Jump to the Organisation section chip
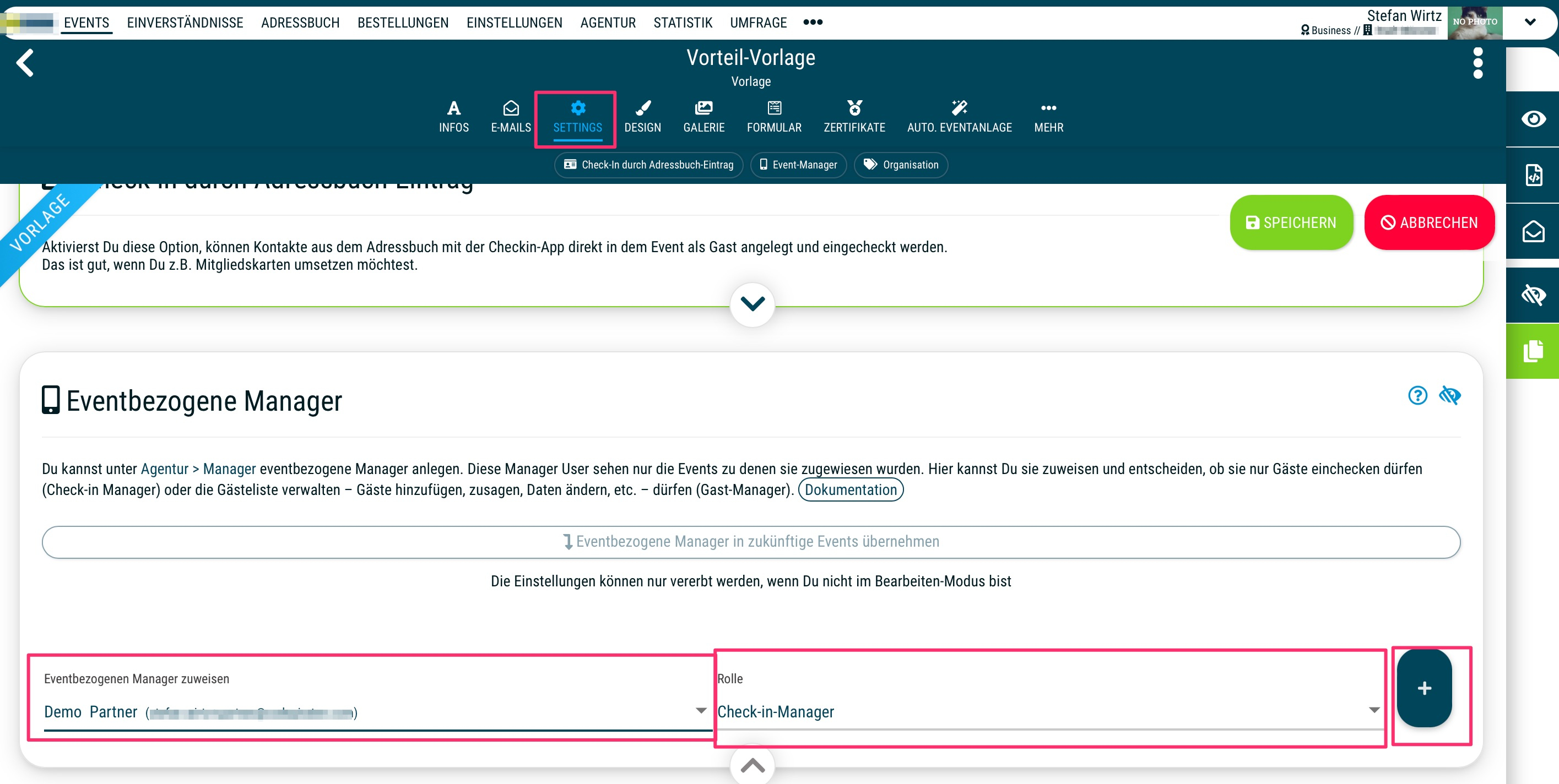Viewport: 1559px width, 784px height. pyautogui.click(x=901, y=165)
